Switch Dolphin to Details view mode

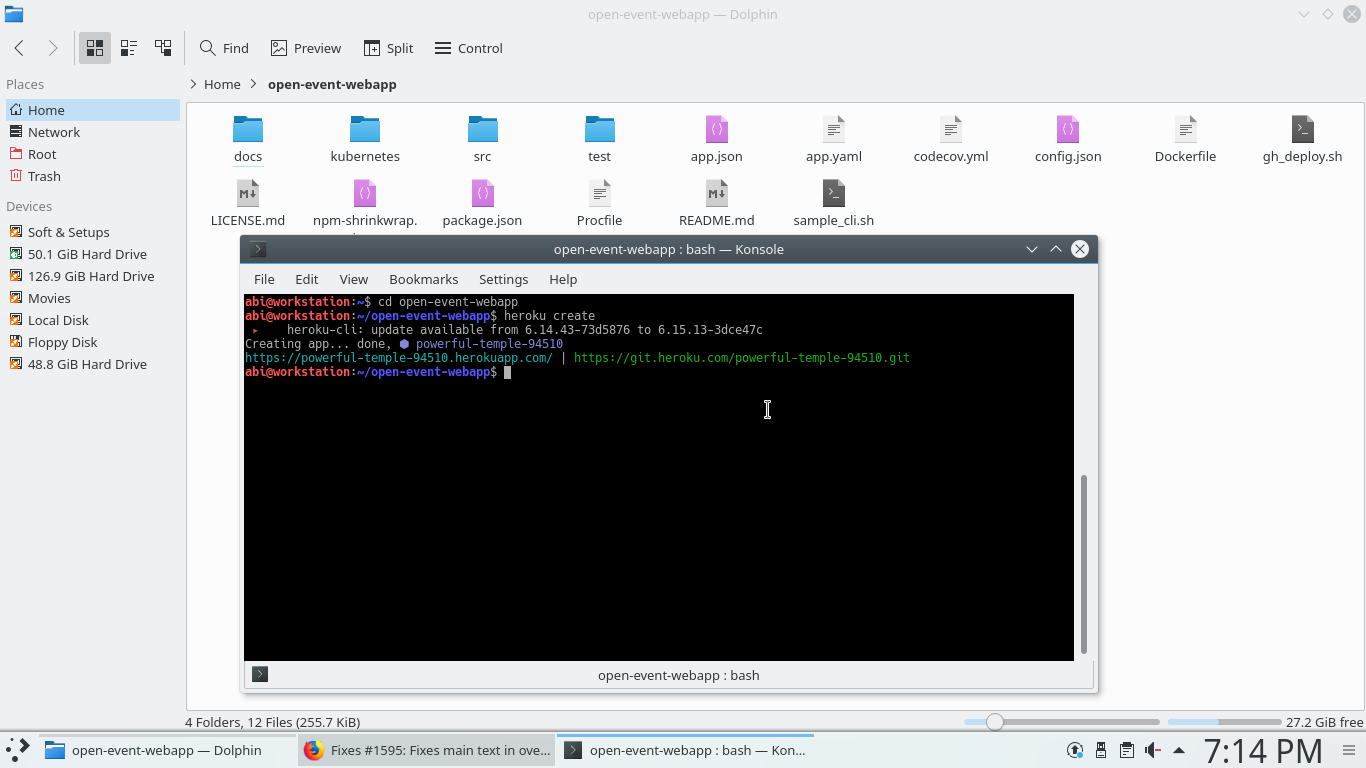[x=163, y=48]
